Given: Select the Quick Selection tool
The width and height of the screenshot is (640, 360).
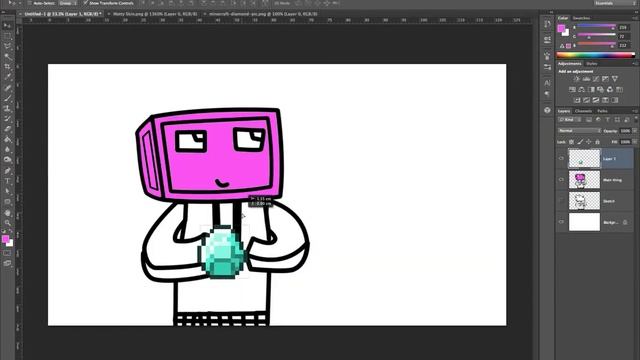Looking at the screenshot, I should (7, 56).
